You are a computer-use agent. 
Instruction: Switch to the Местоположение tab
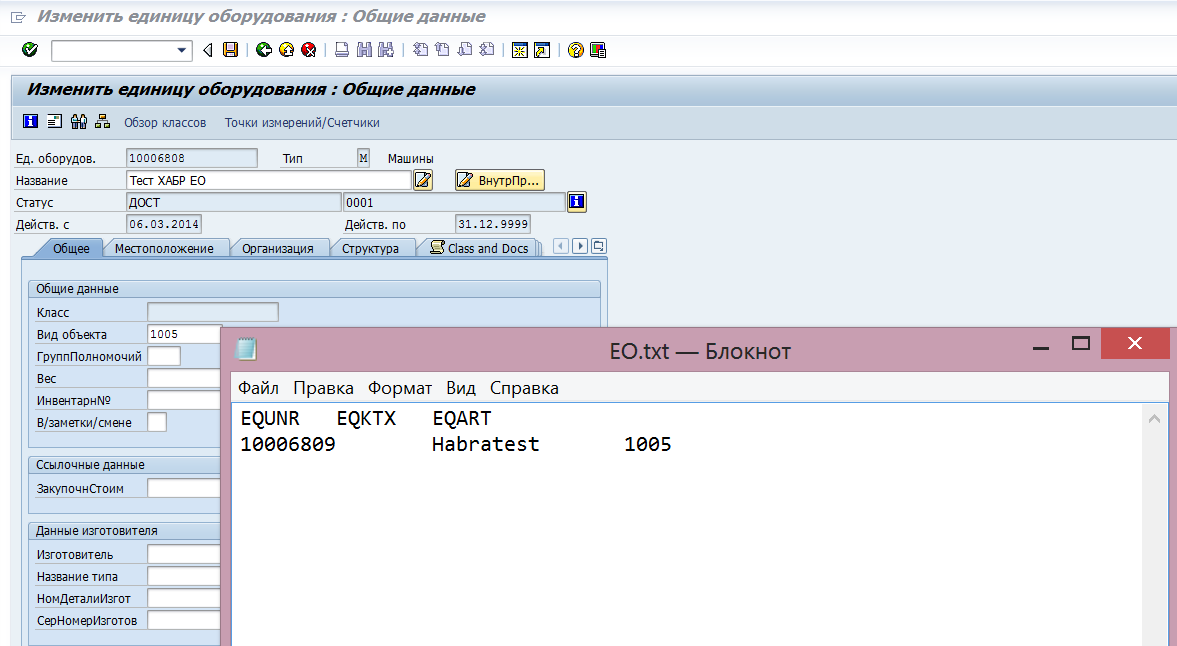click(x=164, y=248)
